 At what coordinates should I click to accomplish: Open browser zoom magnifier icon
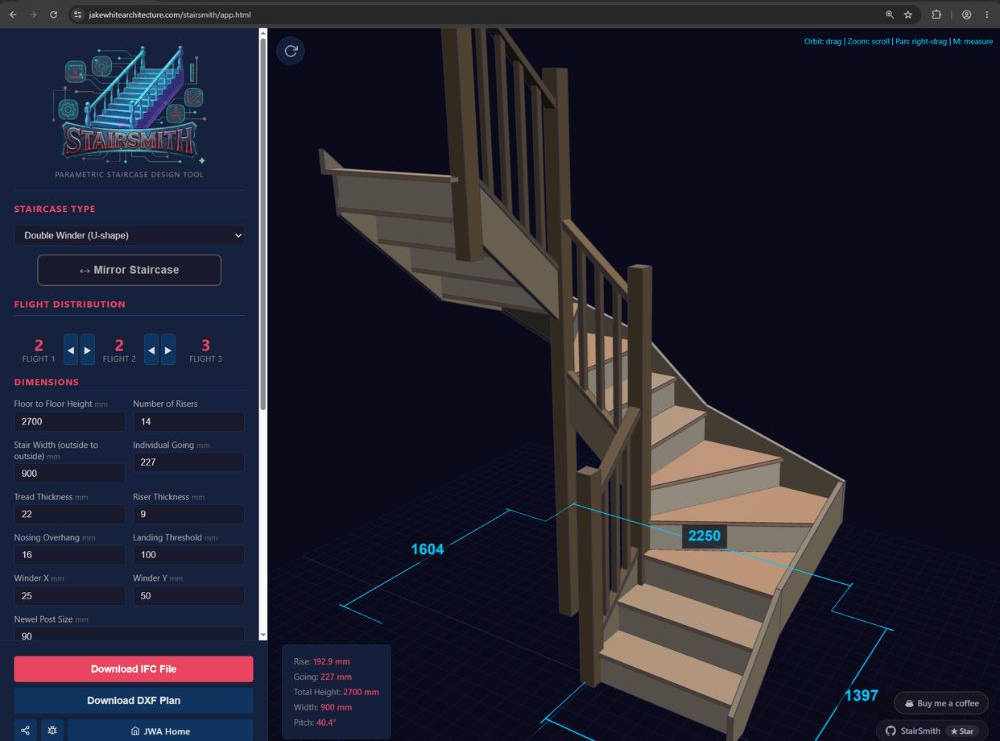click(889, 15)
